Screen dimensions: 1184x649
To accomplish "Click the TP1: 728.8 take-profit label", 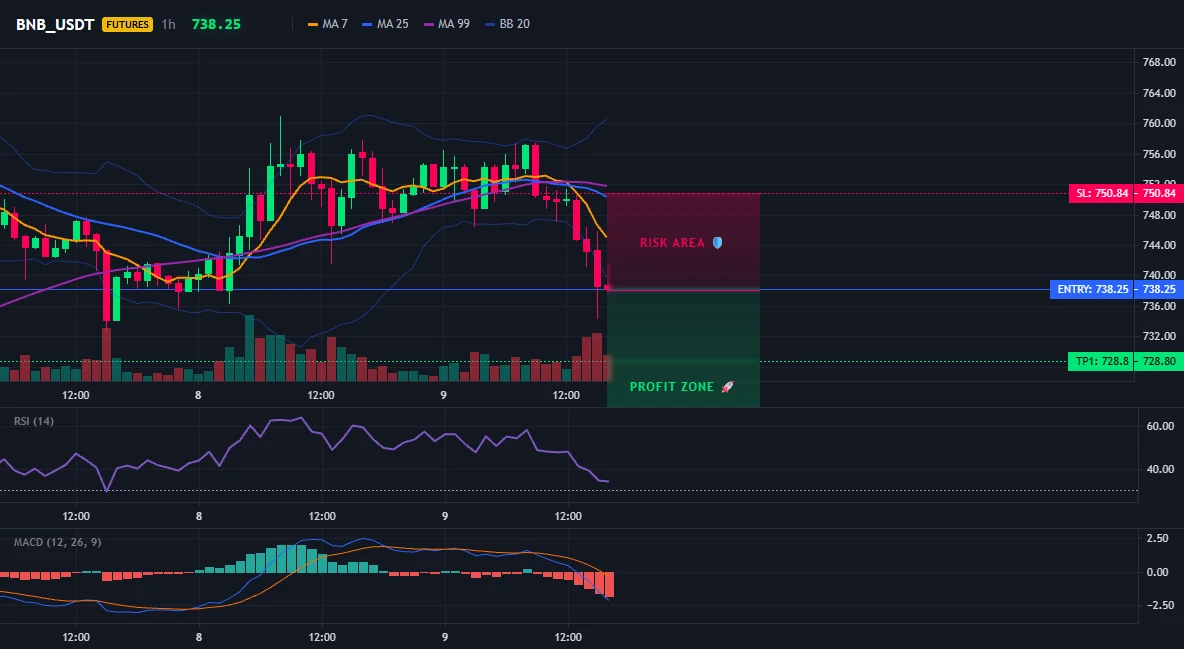I will point(1102,361).
